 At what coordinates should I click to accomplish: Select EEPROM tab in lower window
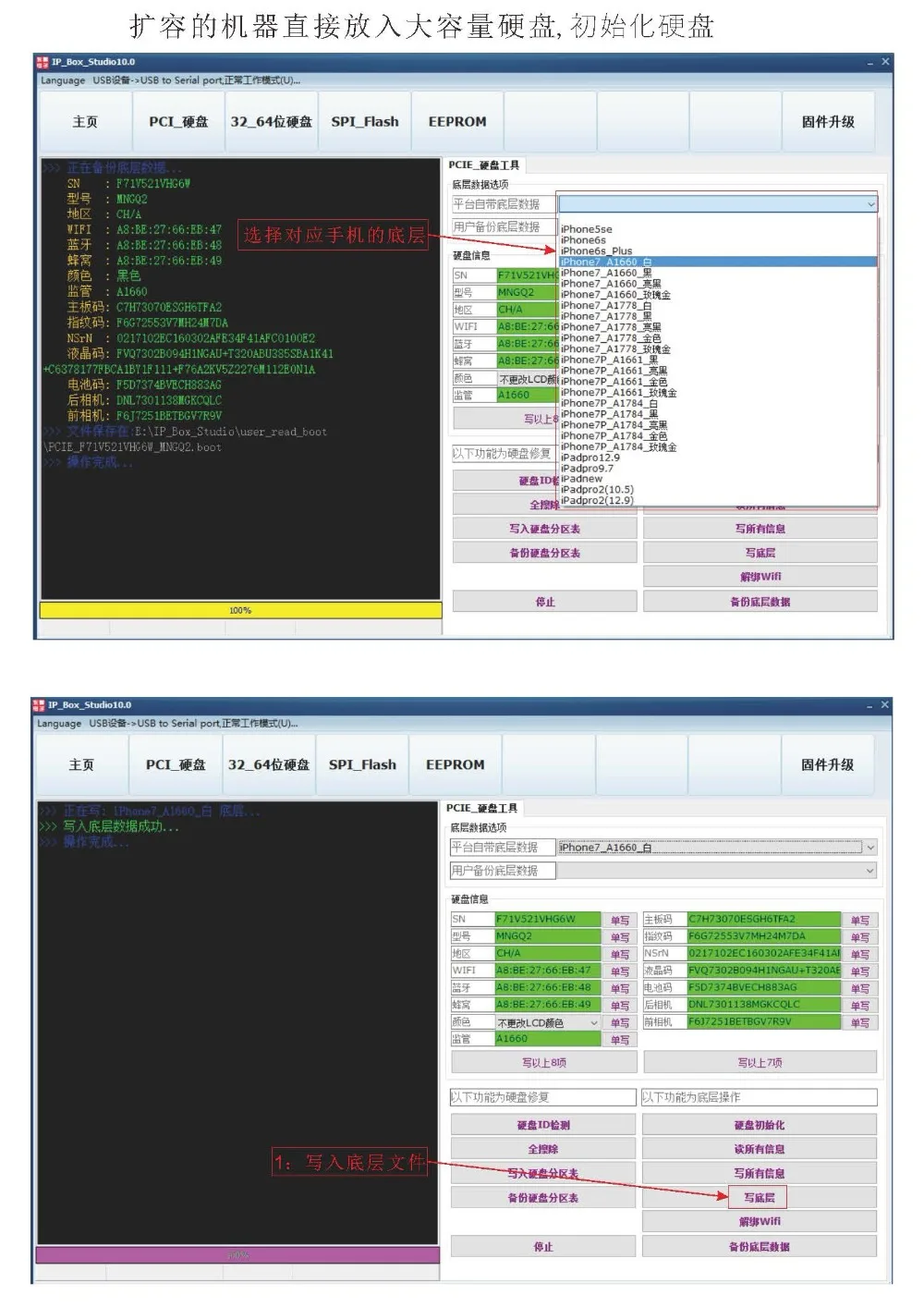coord(456,765)
